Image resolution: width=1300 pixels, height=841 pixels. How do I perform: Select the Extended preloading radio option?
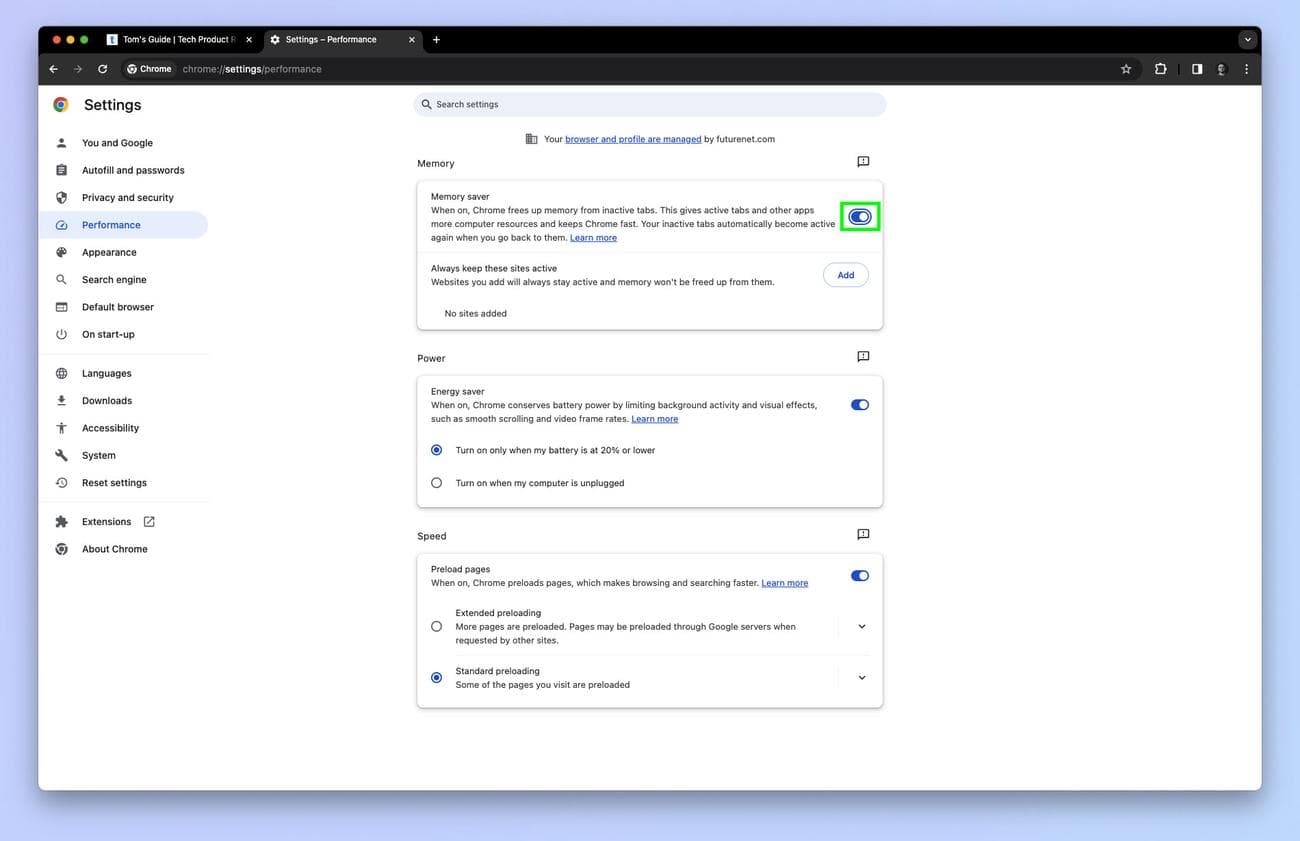coord(436,627)
